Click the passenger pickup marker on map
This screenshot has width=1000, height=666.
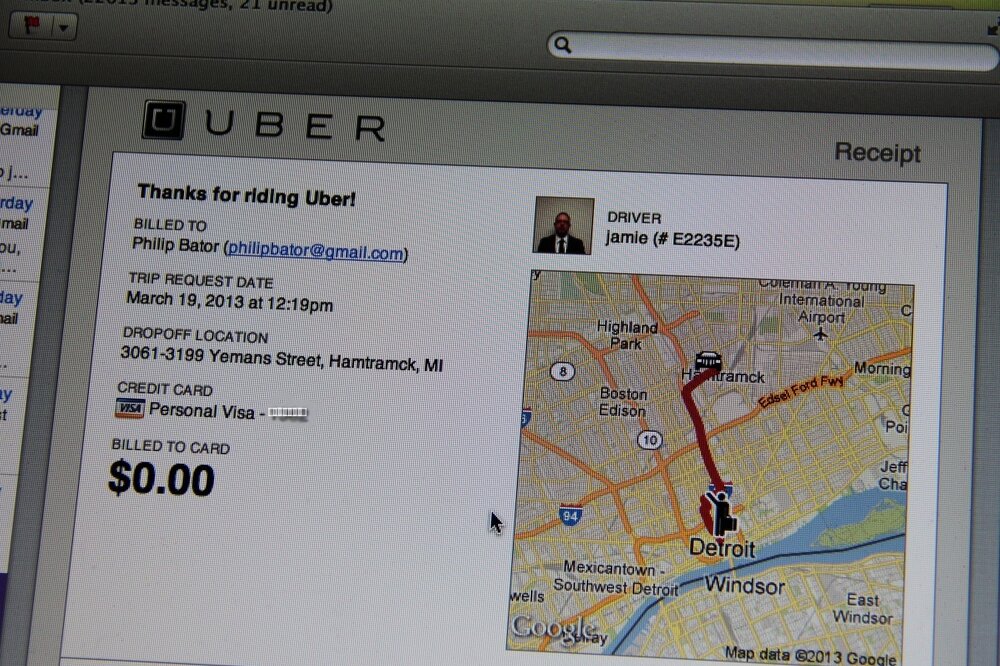tap(719, 514)
